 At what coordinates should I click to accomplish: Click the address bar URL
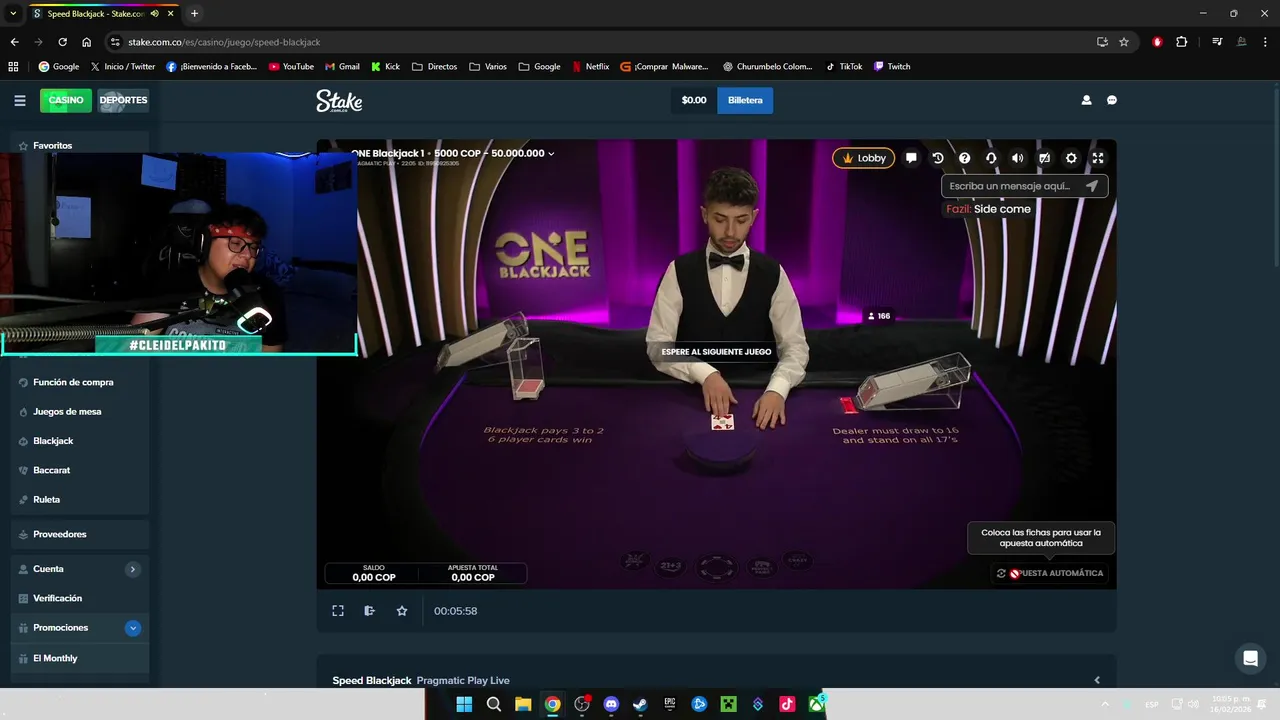point(224,42)
